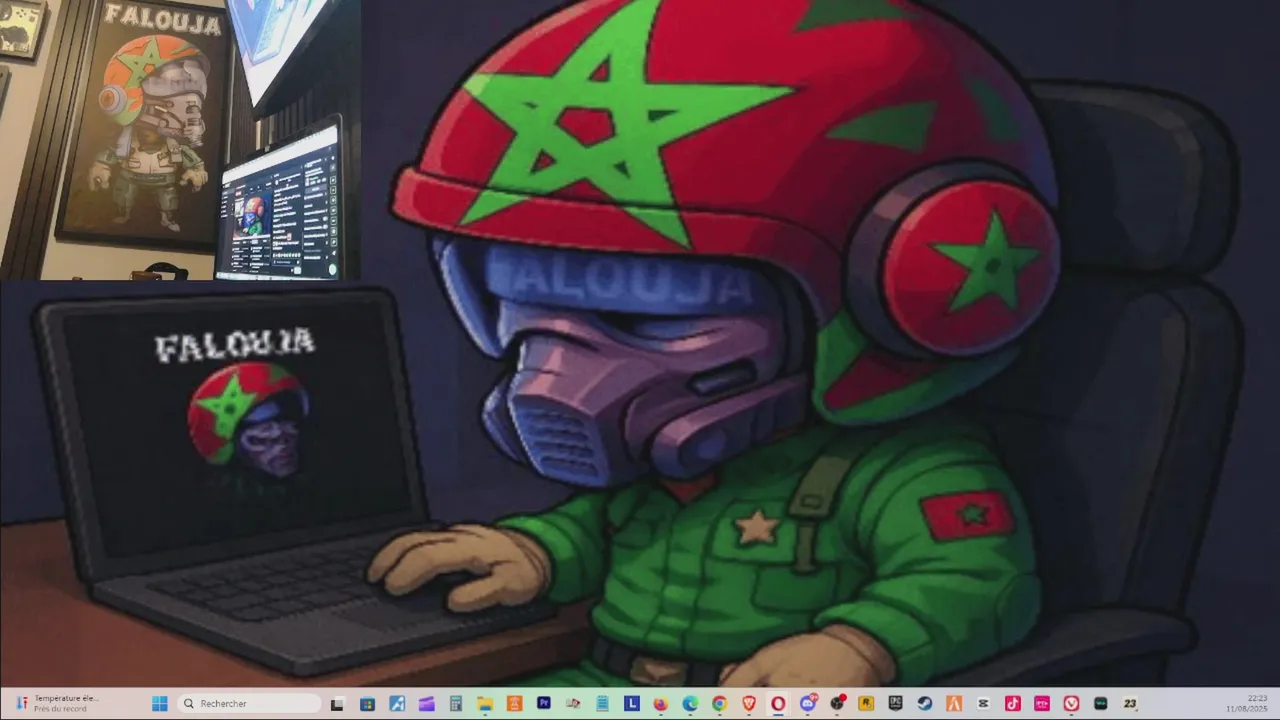1280x720 pixels.
Task: Open the blue L app icon
Action: [632, 703]
